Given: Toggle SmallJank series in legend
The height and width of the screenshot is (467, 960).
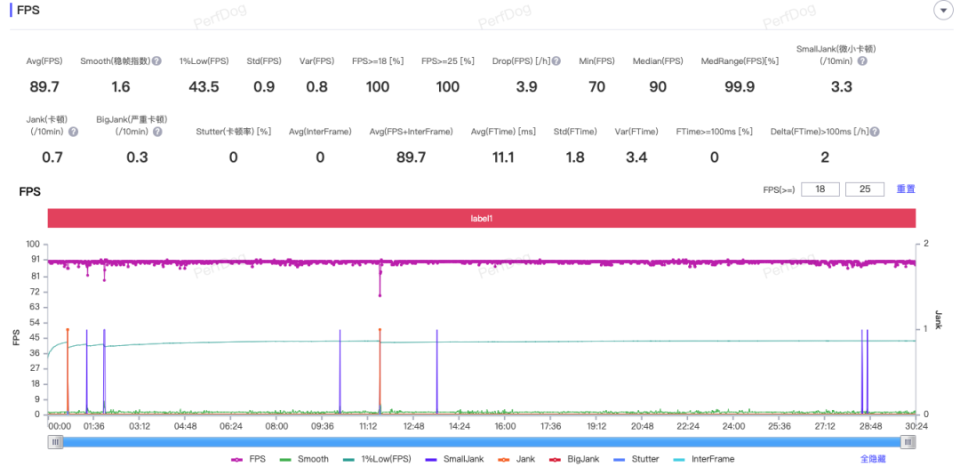Looking at the screenshot, I should [449, 458].
